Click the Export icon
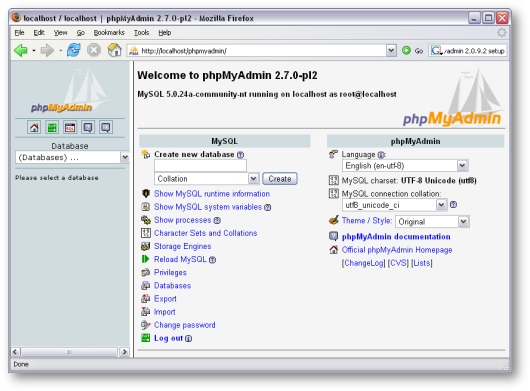This screenshot has width=530, height=391. click(x=145, y=299)
